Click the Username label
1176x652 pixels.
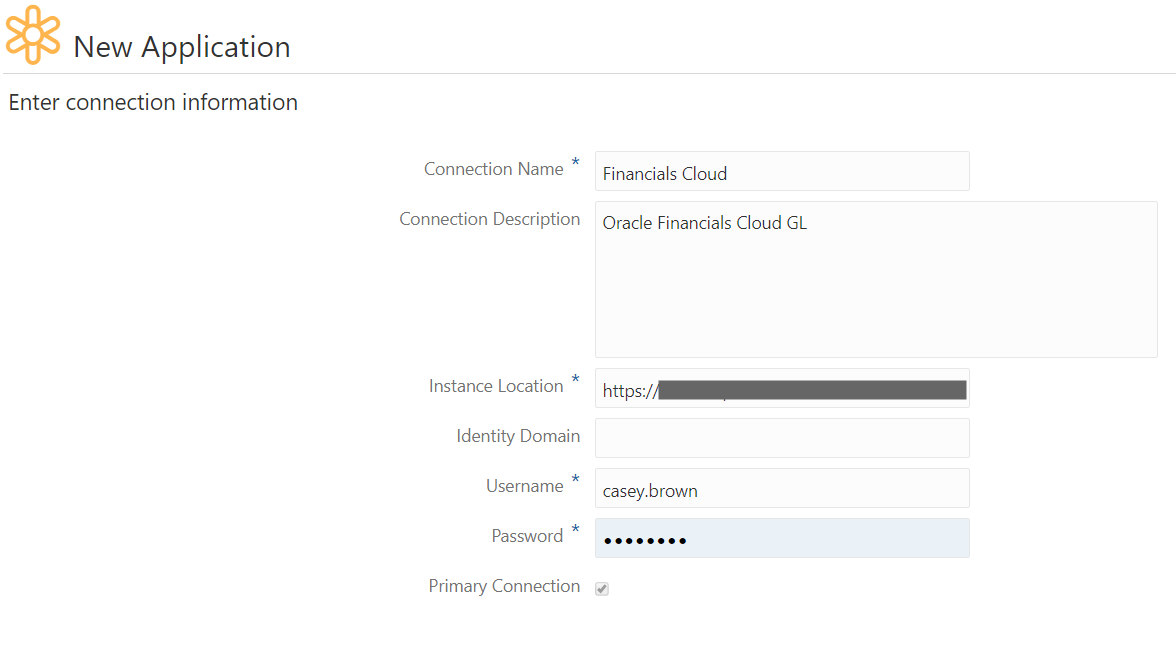[x=524, y=486]
